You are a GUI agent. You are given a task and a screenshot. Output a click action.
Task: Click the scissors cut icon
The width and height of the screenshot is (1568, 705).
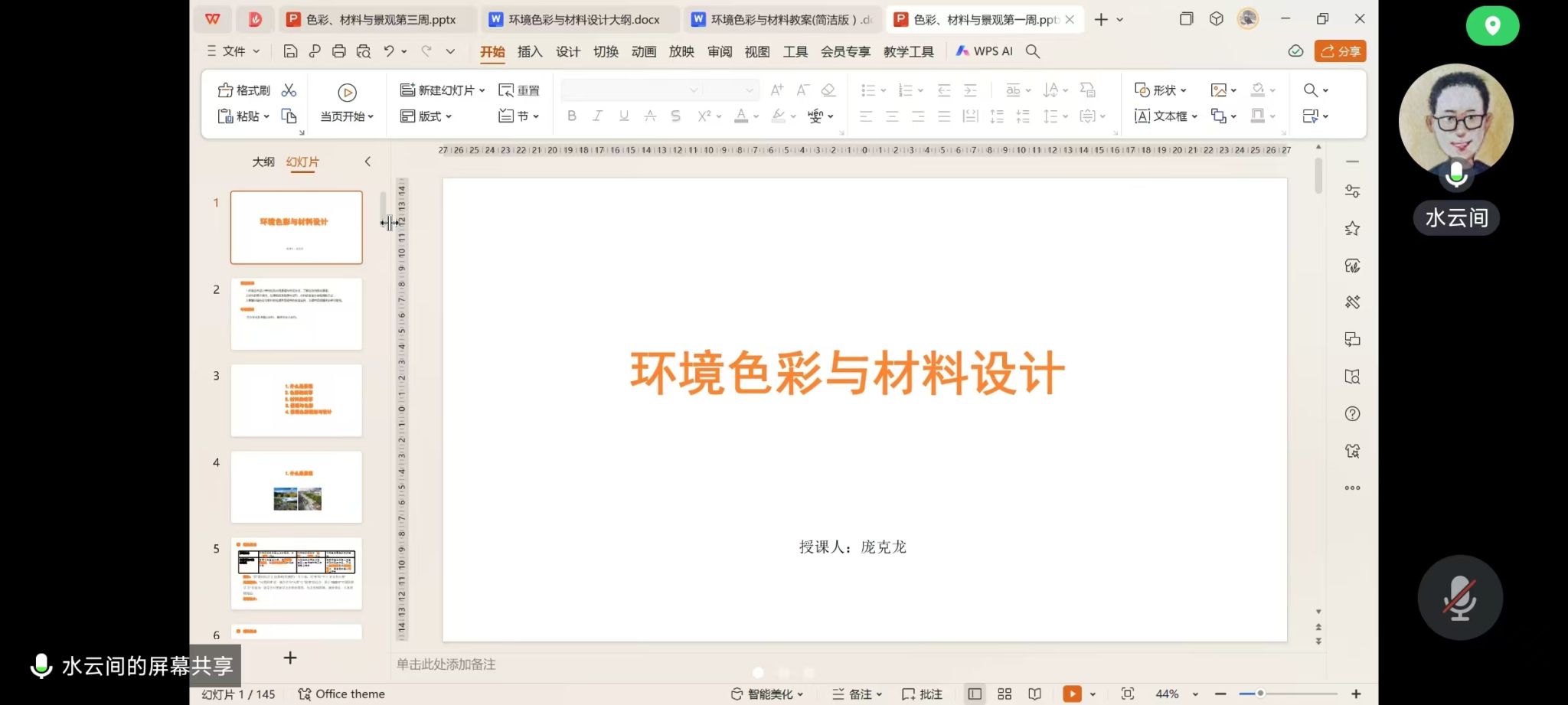289,90
